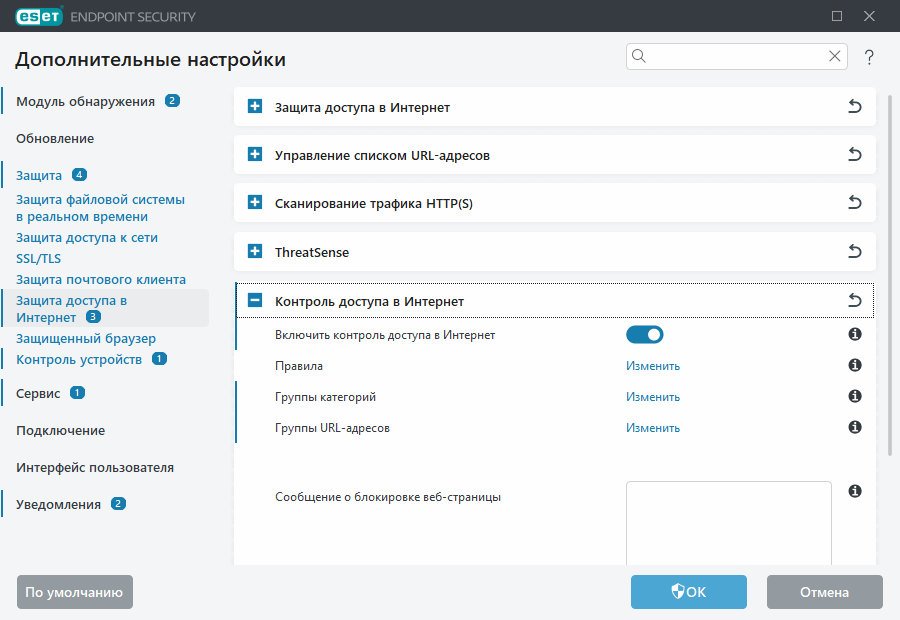Collapse the Контроль доступа в Интернет section
This screenshot has width=900, height=620.
pyautogui.click(x=253, y=299)
